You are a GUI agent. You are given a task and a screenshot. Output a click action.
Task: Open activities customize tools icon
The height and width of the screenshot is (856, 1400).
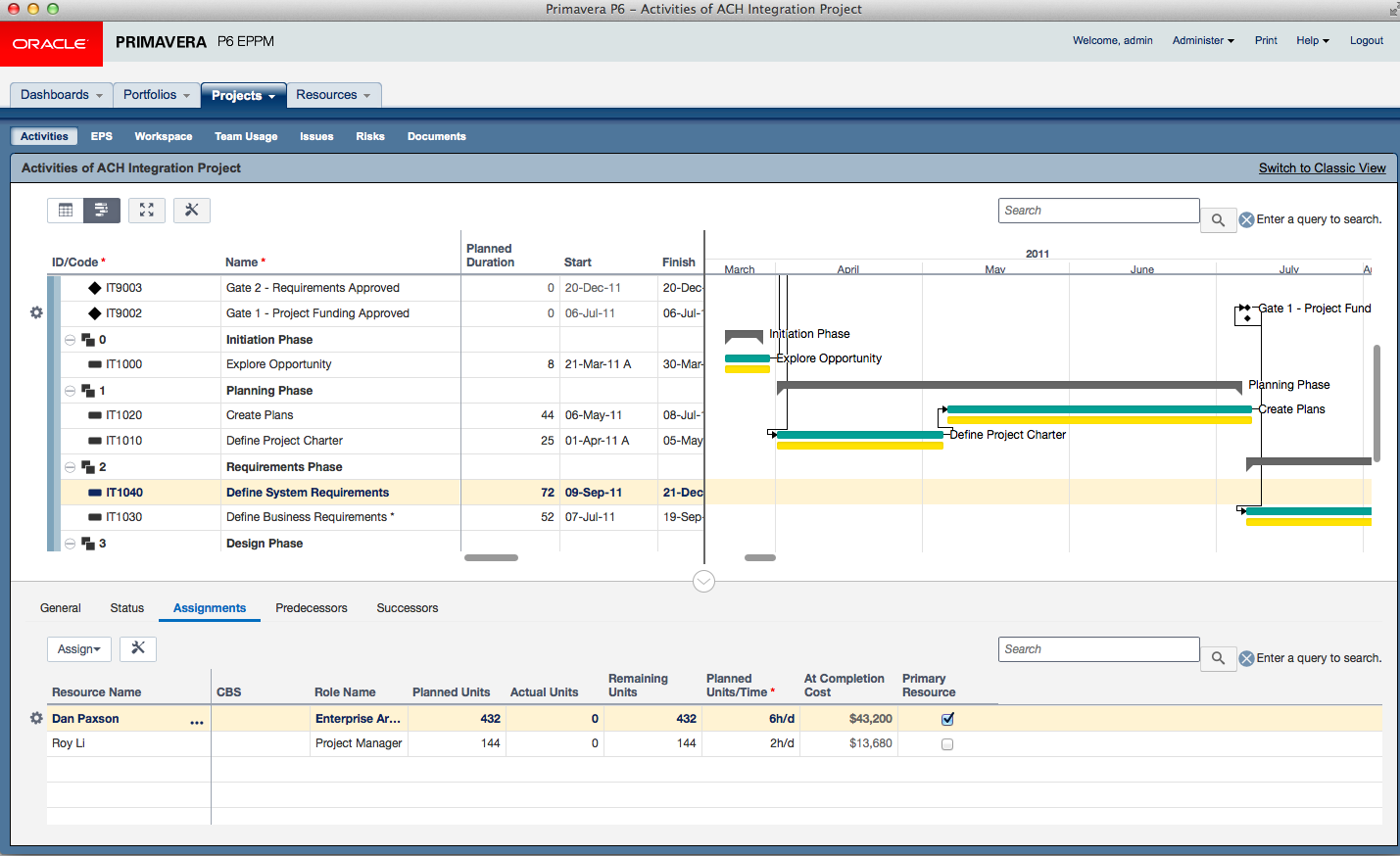coord(192,210)
